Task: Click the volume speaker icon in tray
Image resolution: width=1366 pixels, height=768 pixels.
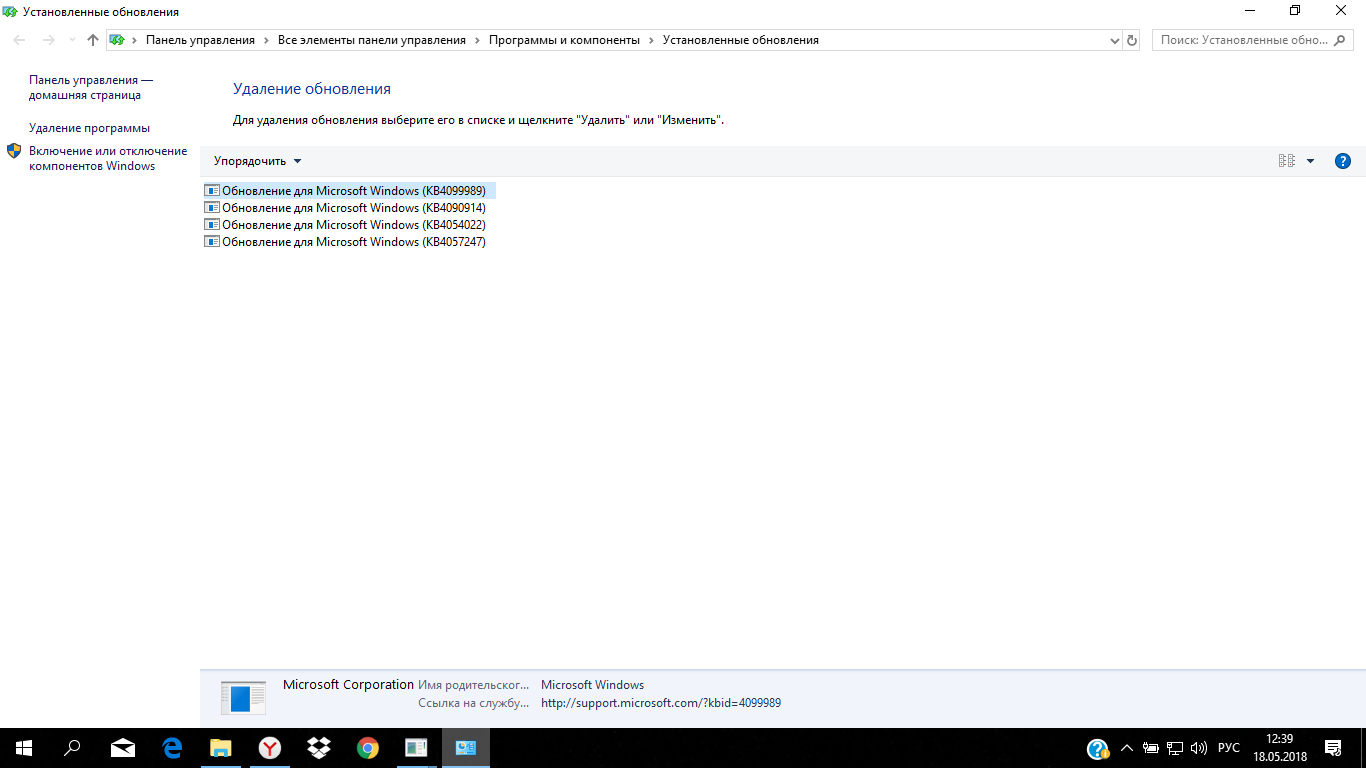Action: (1199, 748)
